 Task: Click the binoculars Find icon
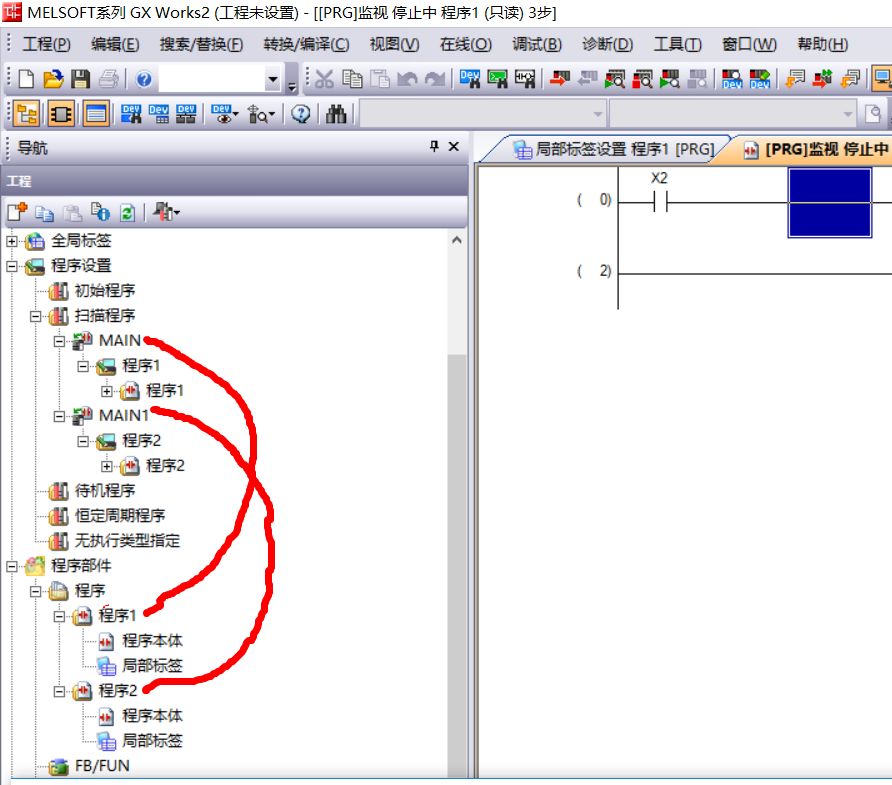[x=336, y=114]
